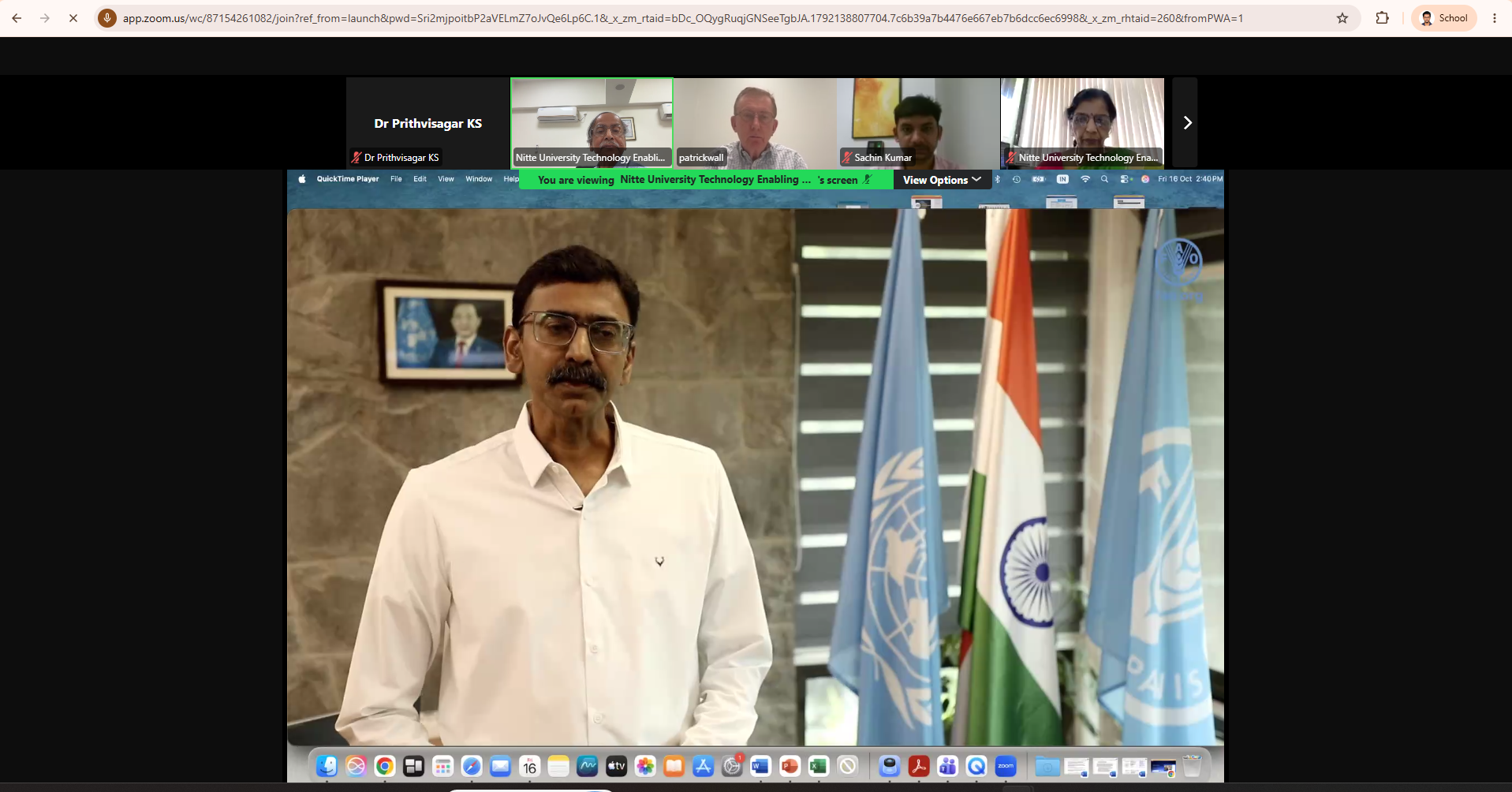Click the QuickTime Player app menu
The image size is (1512, 792).
click(x=348, y=179)
